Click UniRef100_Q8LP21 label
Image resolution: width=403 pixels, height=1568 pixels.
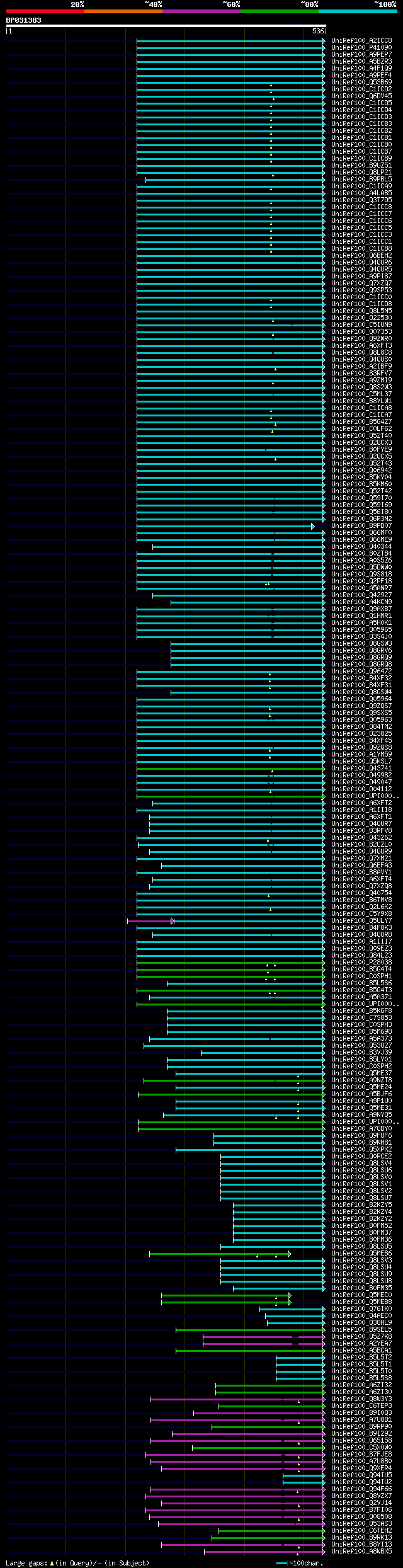point(361,172)
